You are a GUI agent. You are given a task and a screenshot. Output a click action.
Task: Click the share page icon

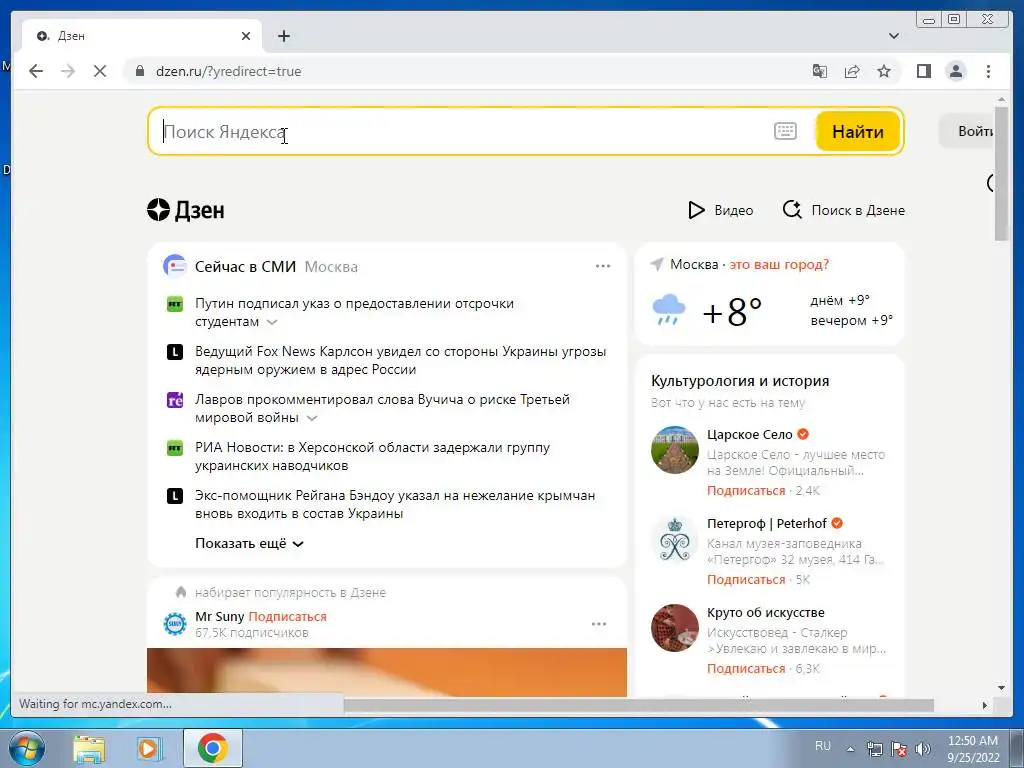852,71
